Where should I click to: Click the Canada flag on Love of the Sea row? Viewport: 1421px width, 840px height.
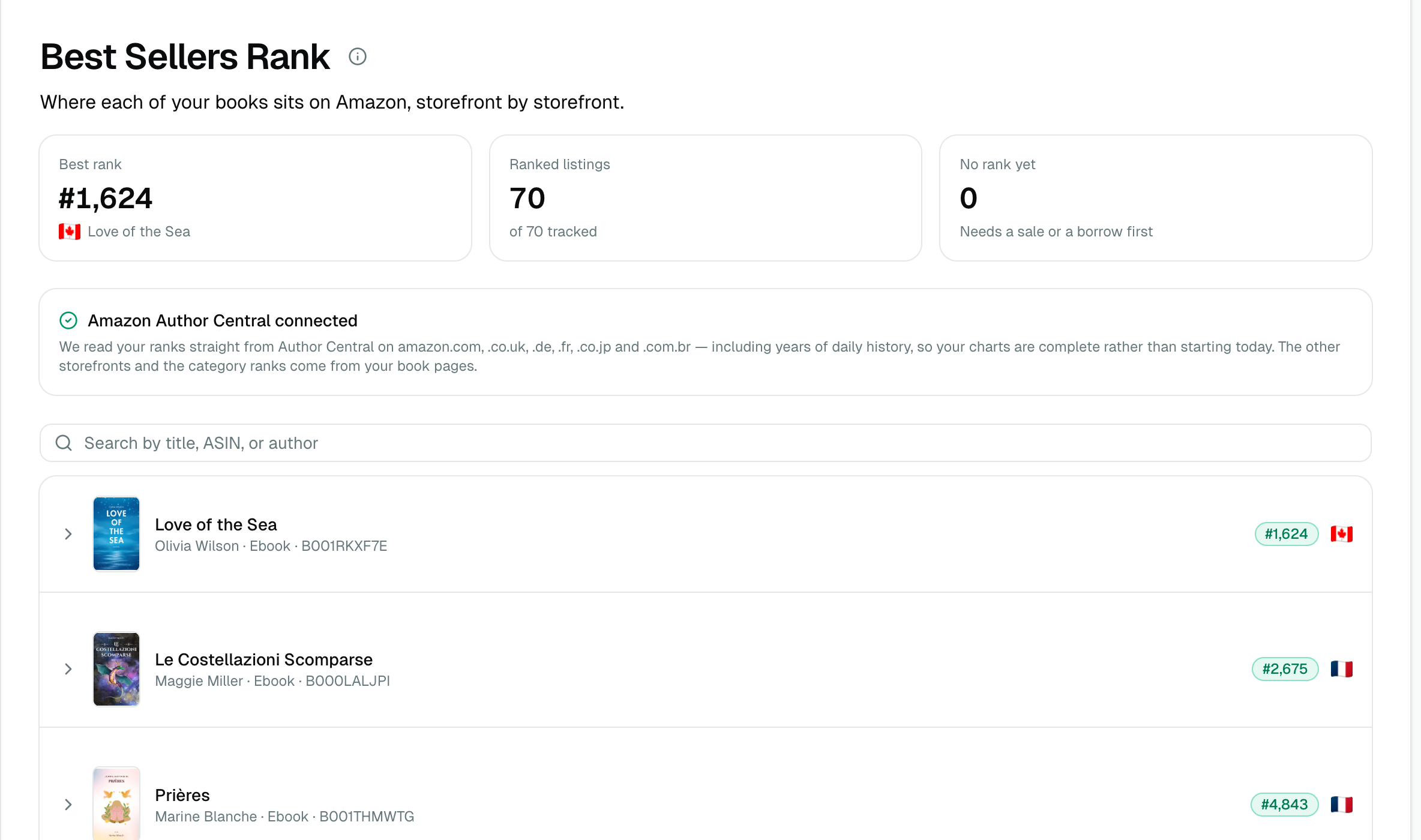click(x=1341, y=534)
